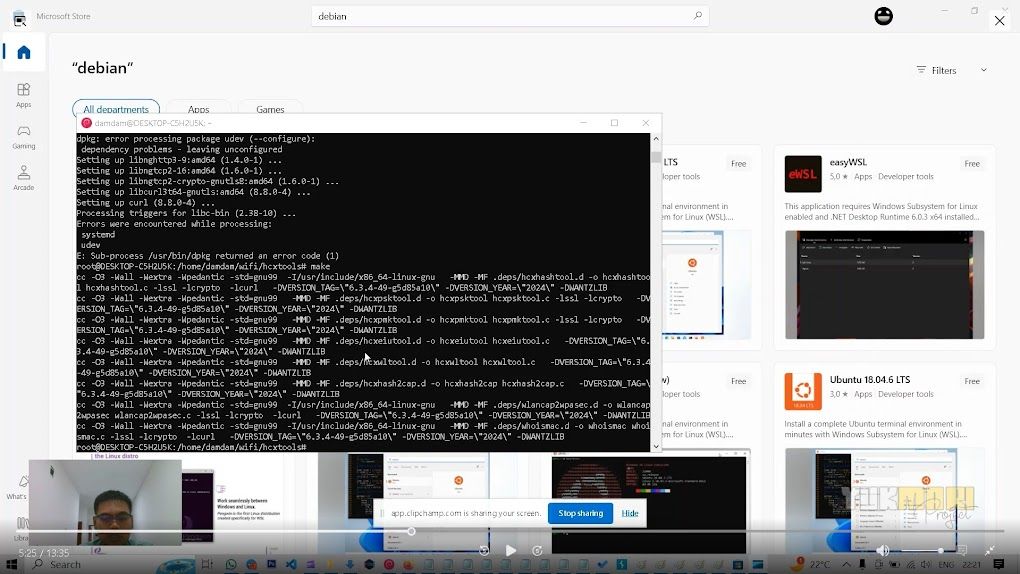This screenshot has height=574, width=1020.
Task: Click the terminal scrollbar up arrow
Action: tap(656, 139)
